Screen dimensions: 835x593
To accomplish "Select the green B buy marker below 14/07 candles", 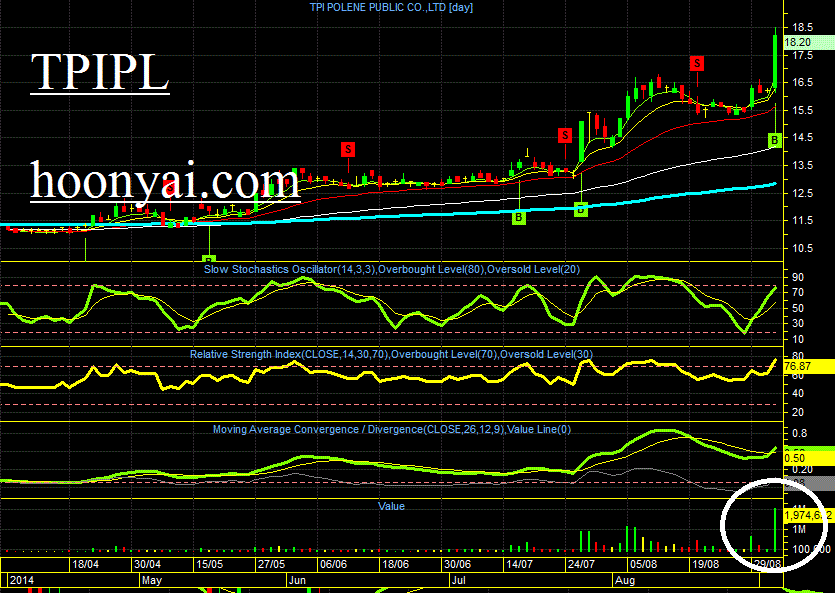I will click(x=519, y=217).
